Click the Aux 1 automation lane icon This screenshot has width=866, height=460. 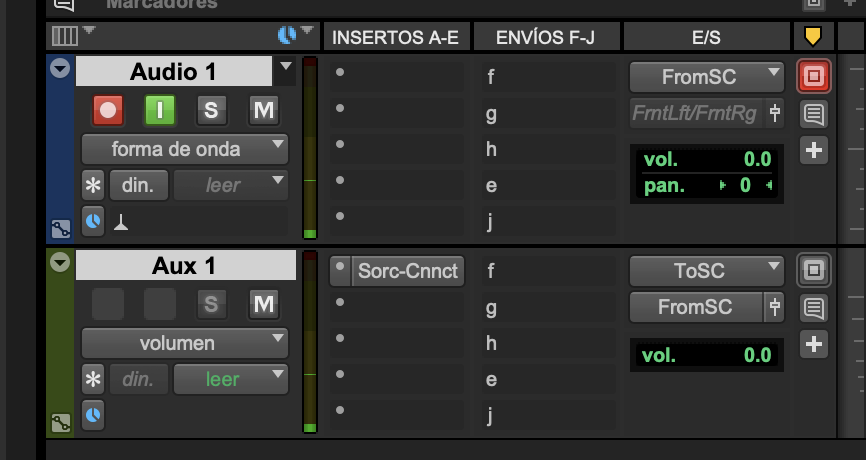tap(61, 422)
